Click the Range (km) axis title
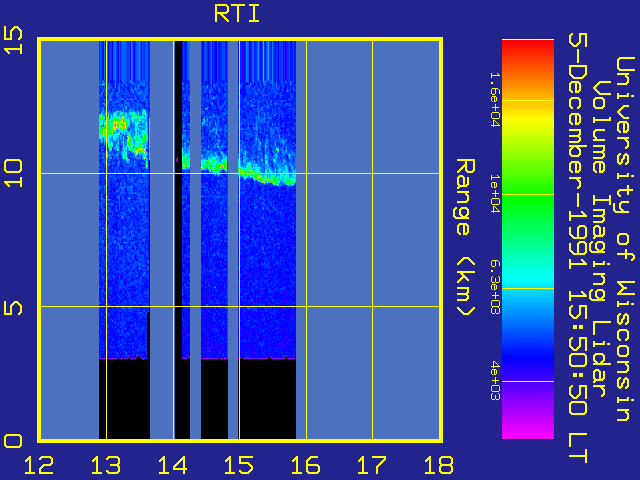 (465, 237)
